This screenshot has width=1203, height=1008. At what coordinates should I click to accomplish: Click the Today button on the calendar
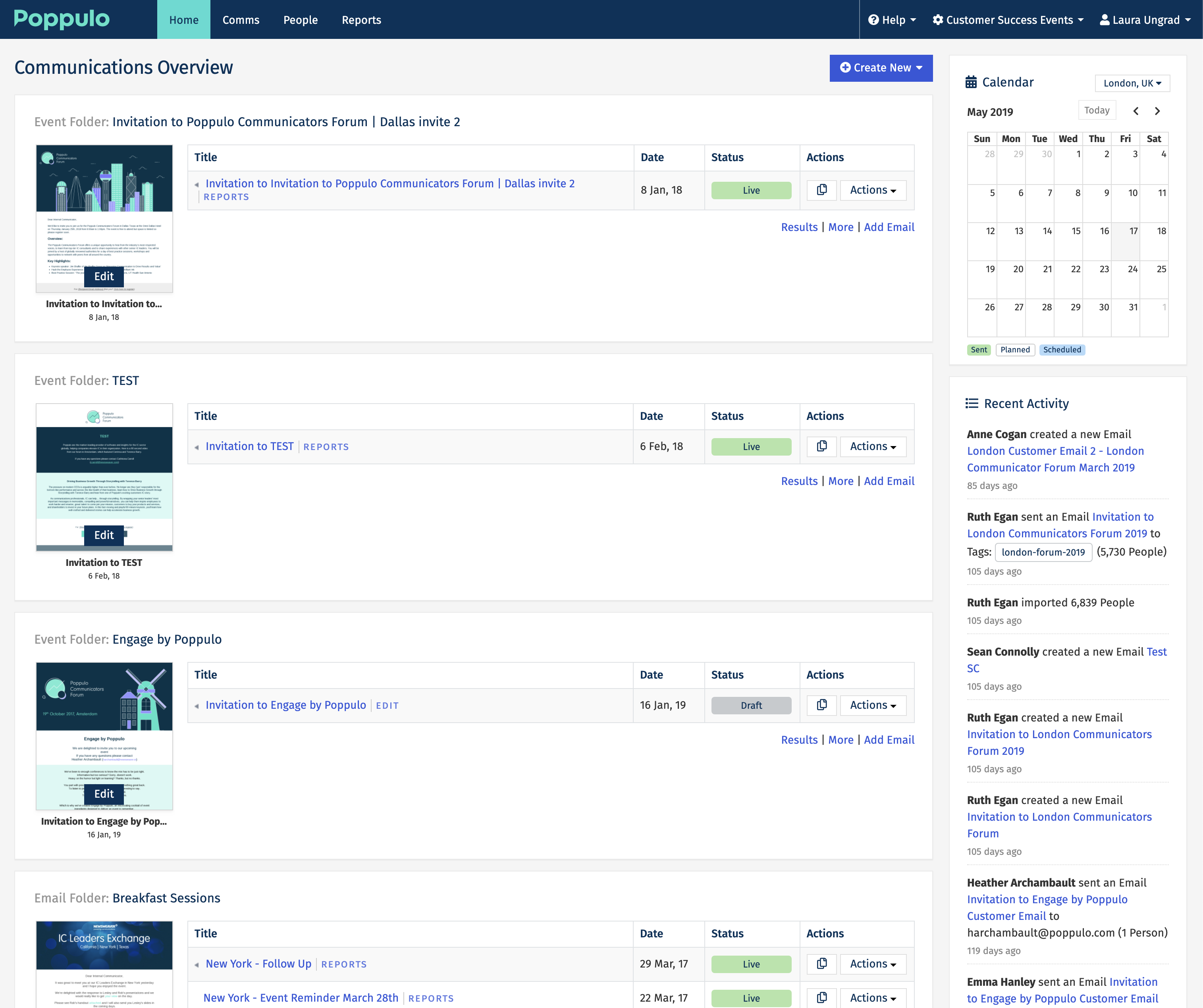pyautogui.click(x=1097, y=110)
